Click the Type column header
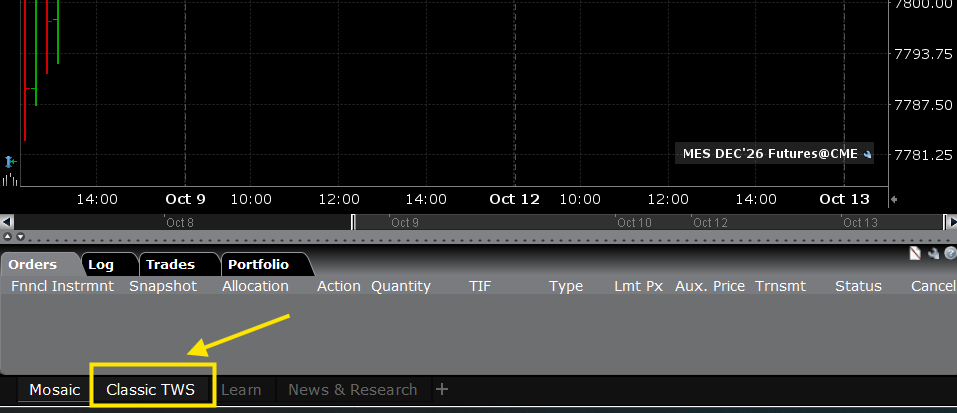The image size is (957, 413). pos(566,286)
